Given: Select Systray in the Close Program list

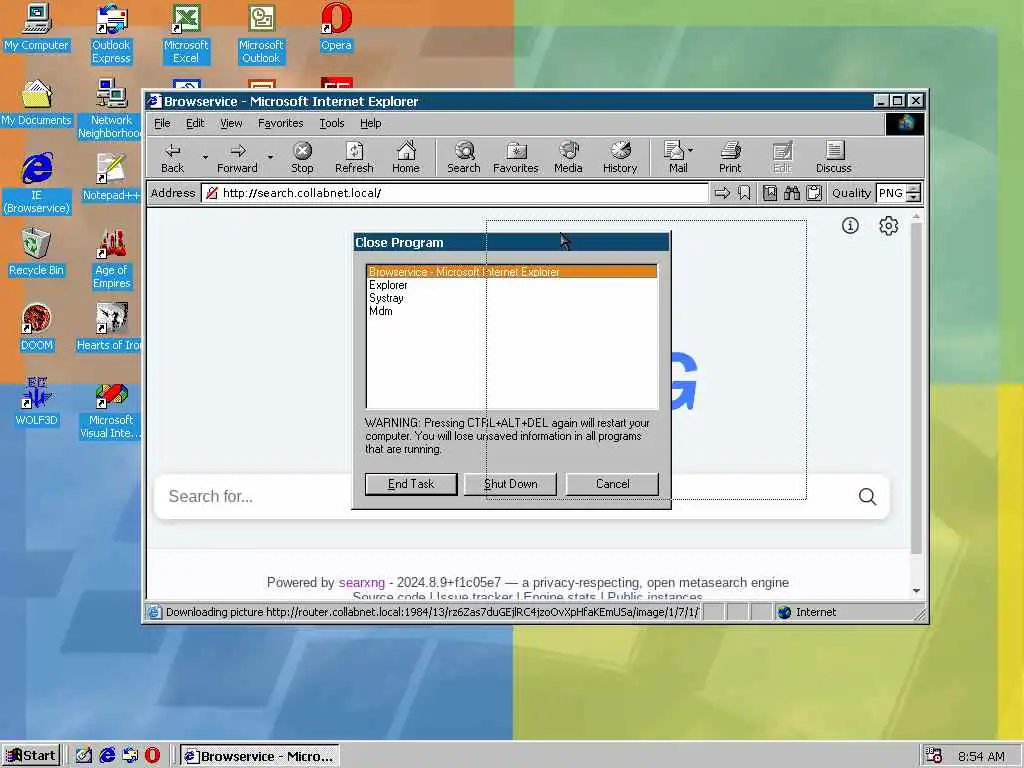Looking at the screenshot, I should (511, 298).
